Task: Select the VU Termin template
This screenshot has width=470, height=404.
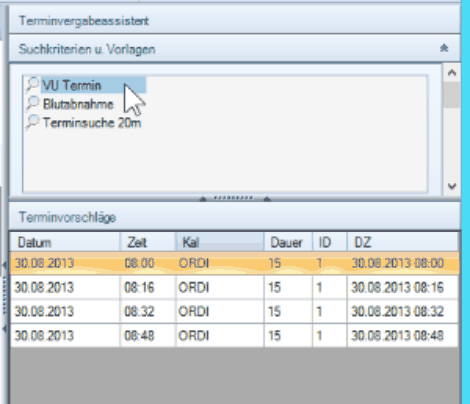Action: click(72, 85)
